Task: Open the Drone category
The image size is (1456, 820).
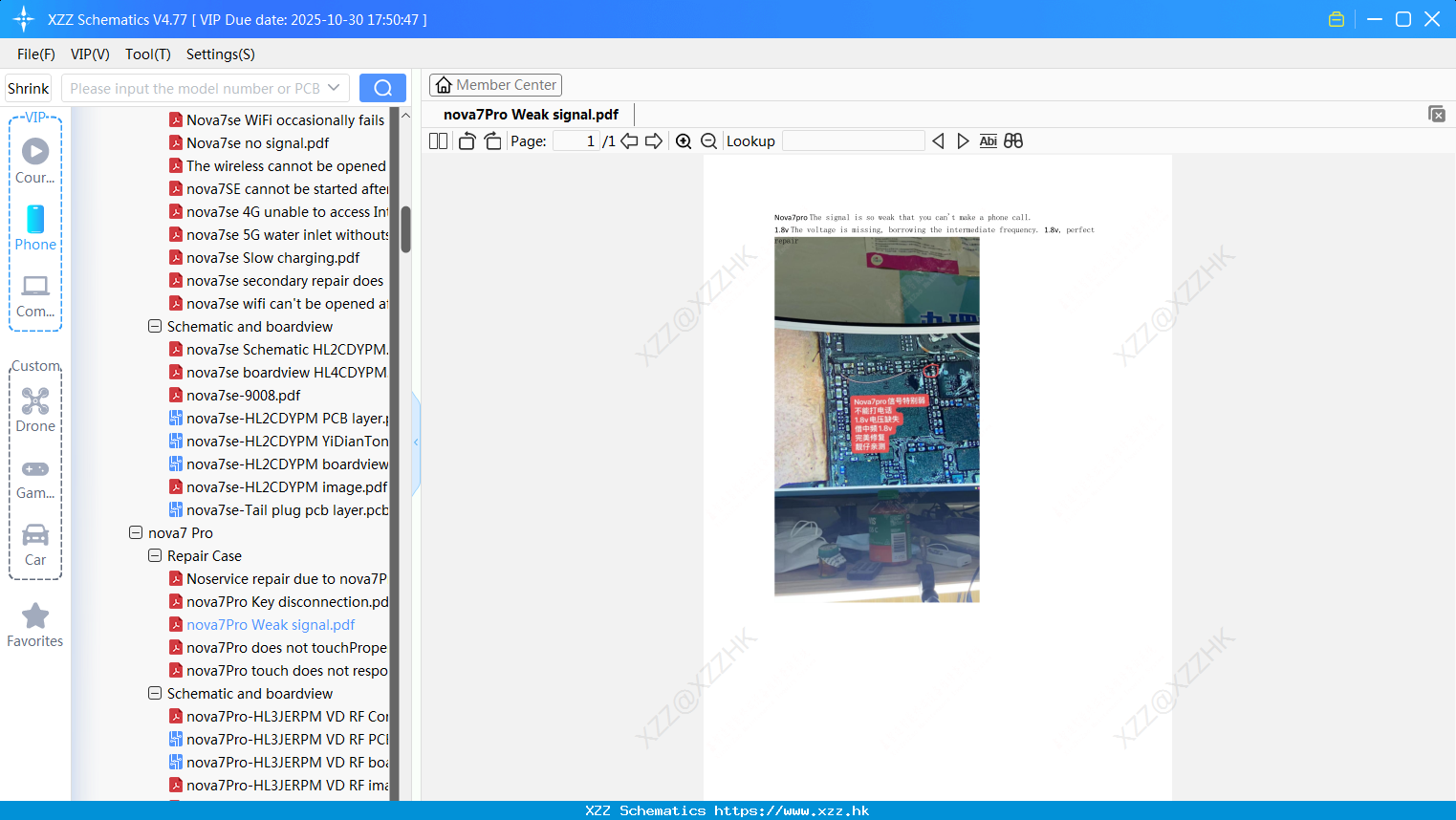Action: point(35,410)
